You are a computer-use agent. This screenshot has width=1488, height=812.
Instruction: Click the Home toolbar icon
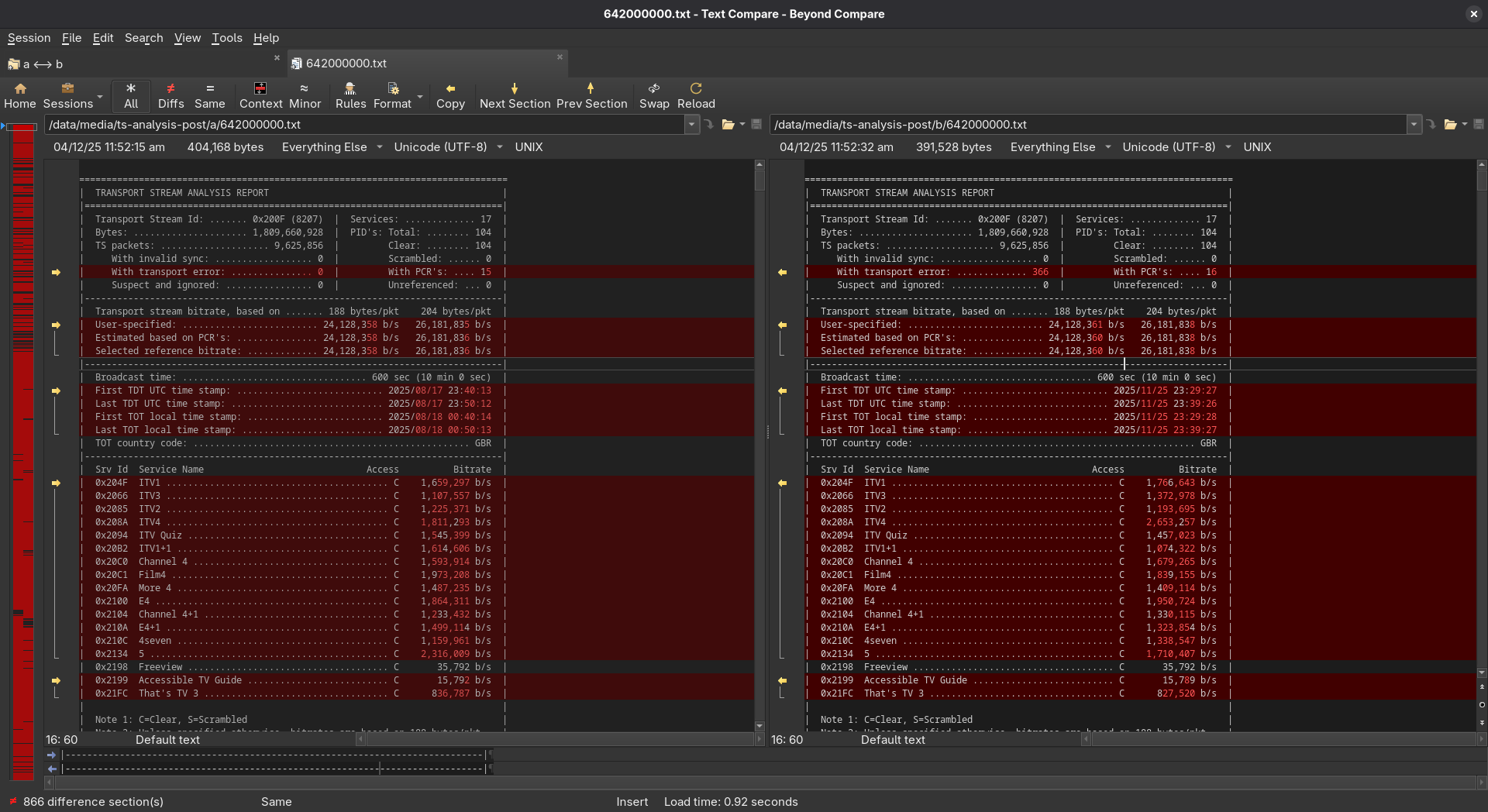(x=20, y=95)
